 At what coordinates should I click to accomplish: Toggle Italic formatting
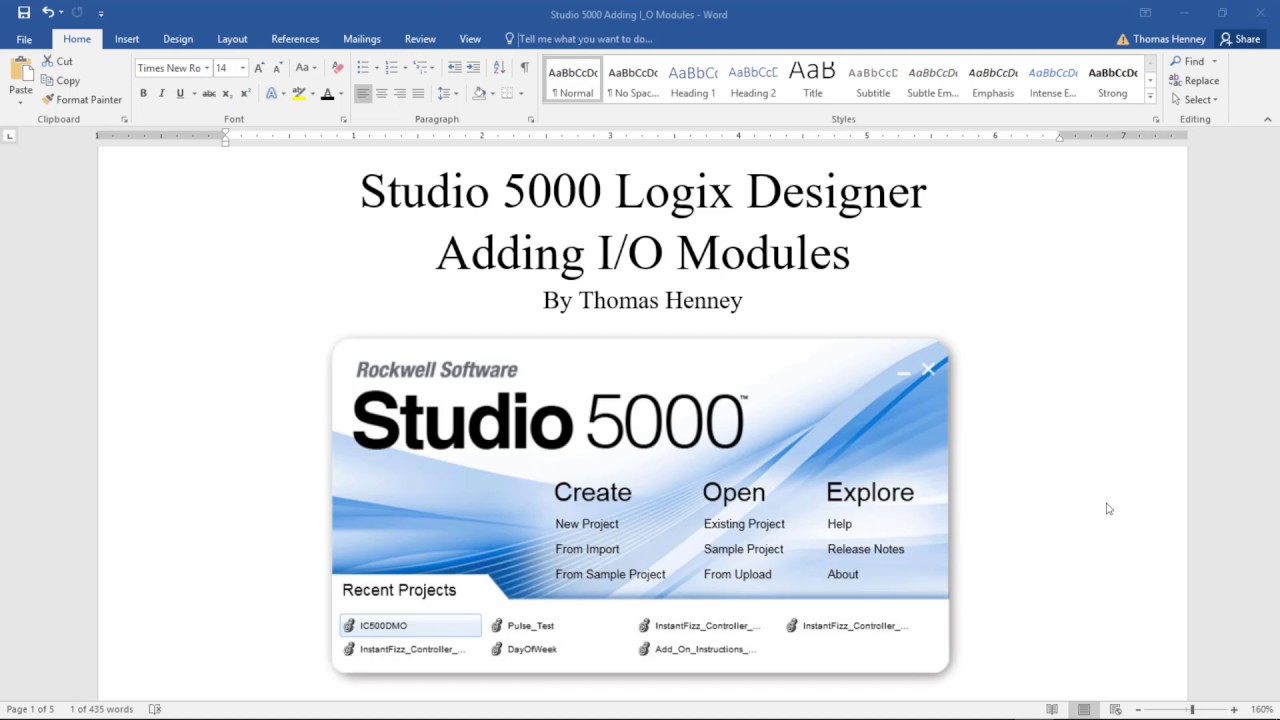click(x=162, y=93)
